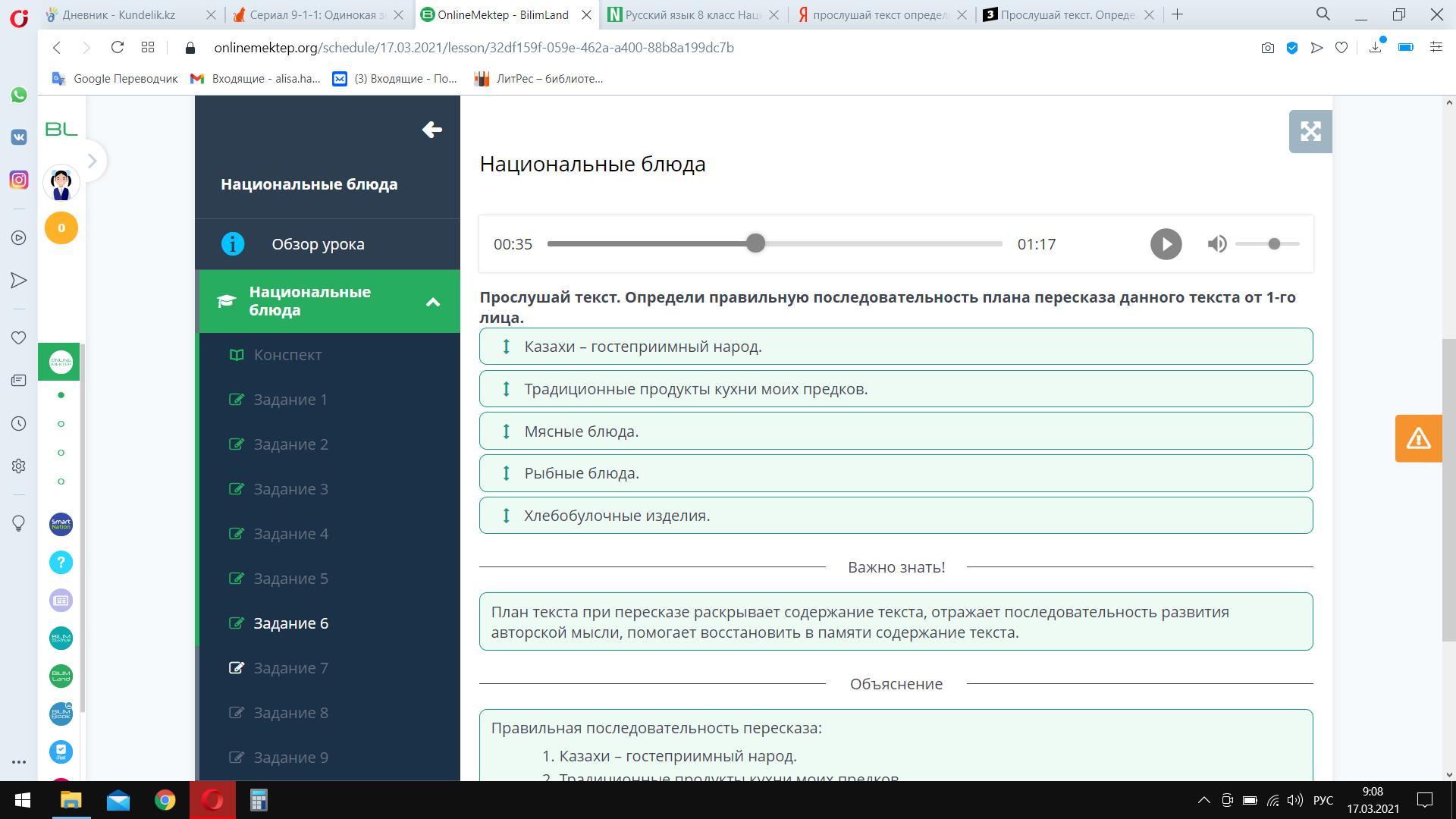Grab the drag handle of Хлебобулочные изделия

pos(506,516)
